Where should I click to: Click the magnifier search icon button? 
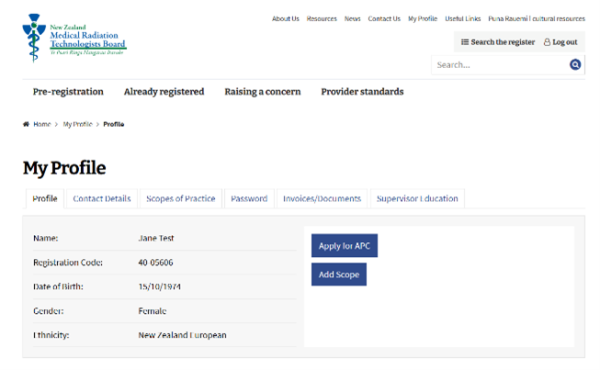(575, 65)
